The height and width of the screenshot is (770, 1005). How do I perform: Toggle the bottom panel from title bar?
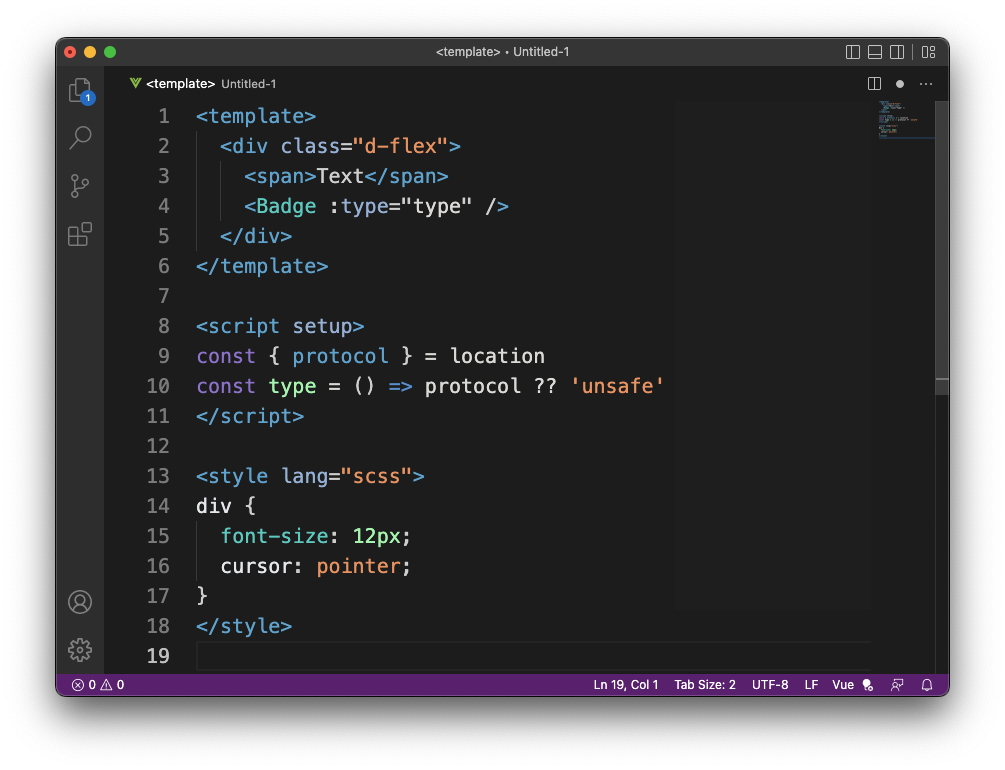pos(875,52)
